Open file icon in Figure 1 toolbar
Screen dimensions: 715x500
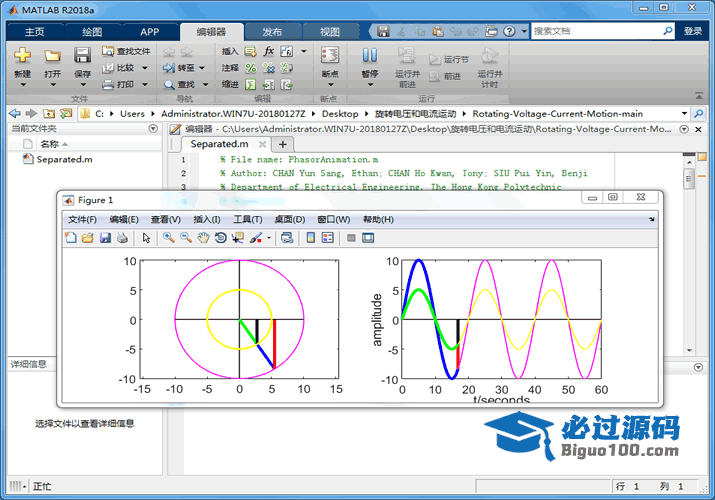(x=88, y=237)
